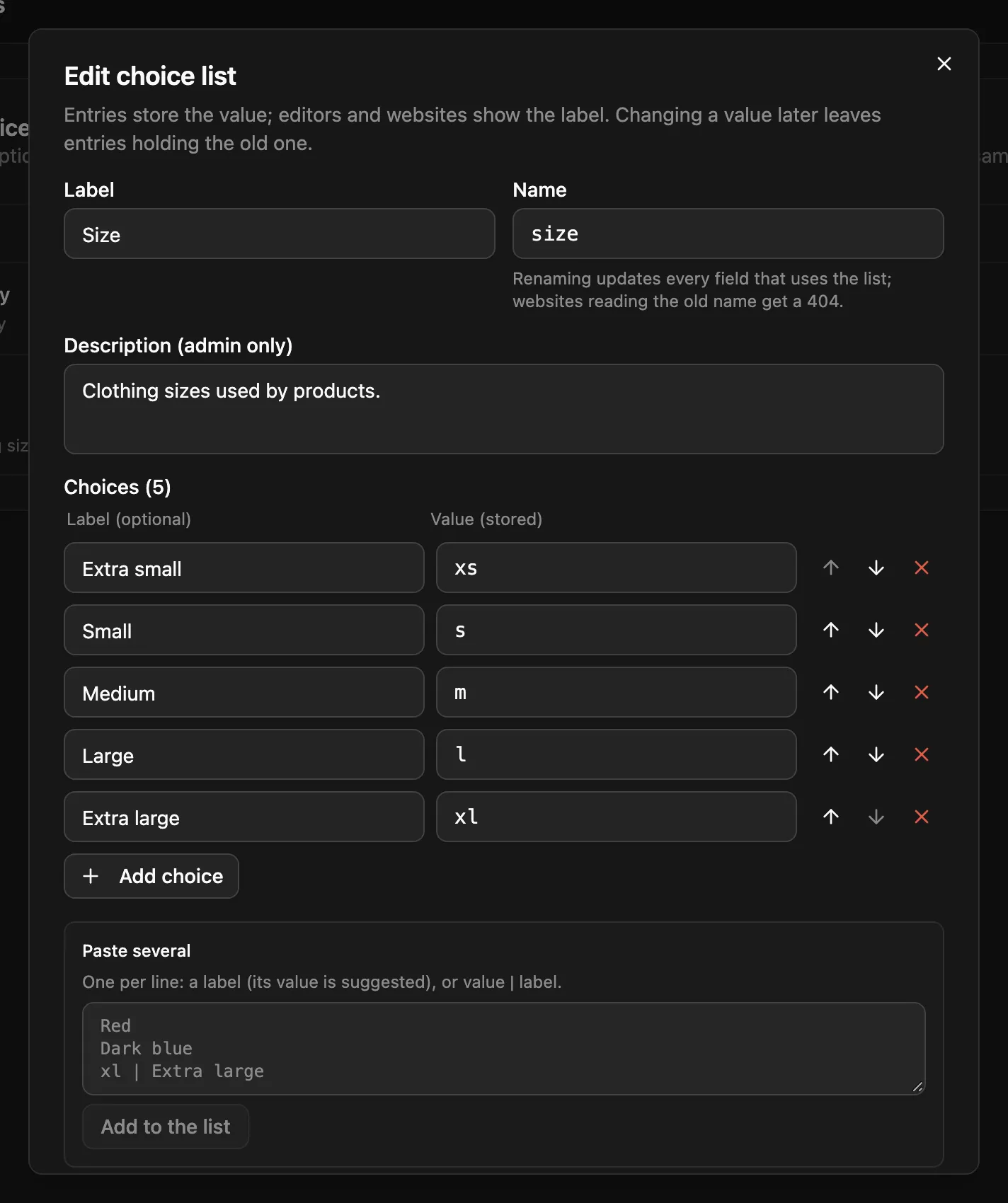This screenshot has width=1008, height=1203.
Task: Edit the m value field
Action: [617, 692]
